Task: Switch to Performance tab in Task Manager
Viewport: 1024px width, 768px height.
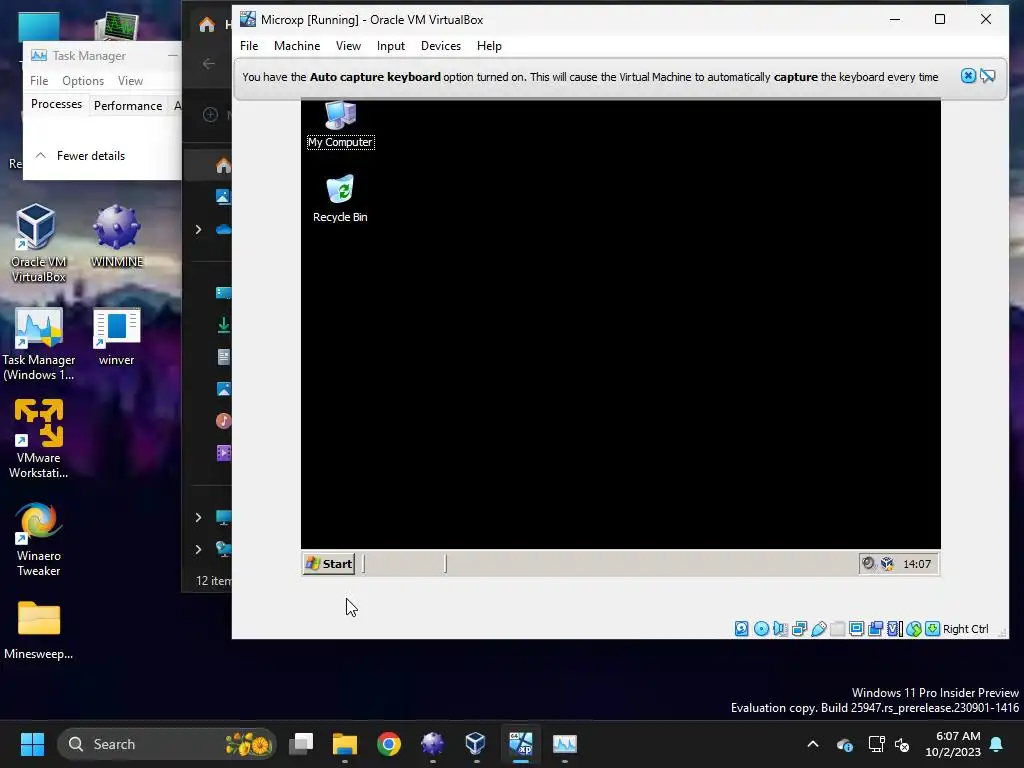Action: 128,105
